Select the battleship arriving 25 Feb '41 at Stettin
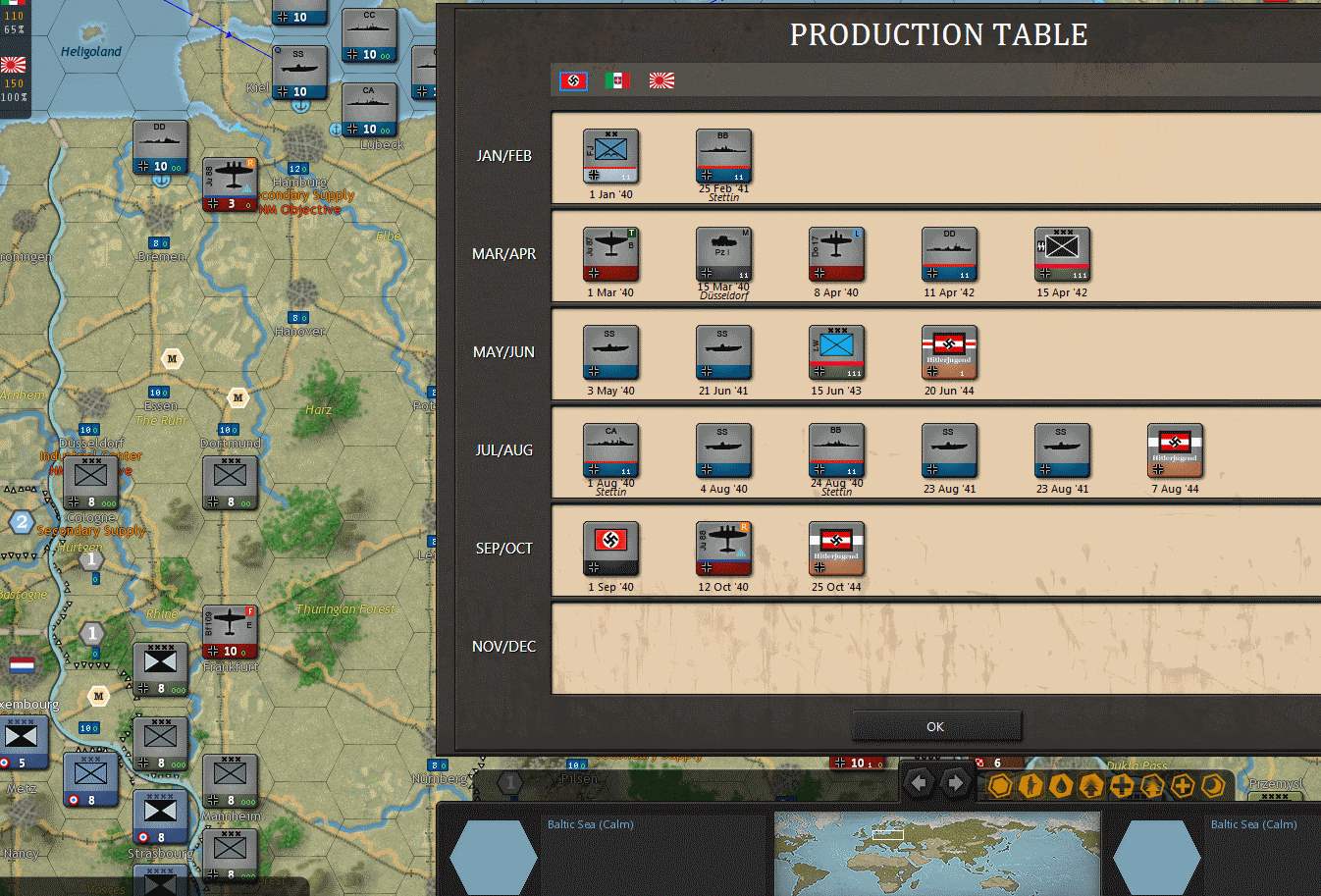The image size is (1321, 896). click(x=723, y=157)
